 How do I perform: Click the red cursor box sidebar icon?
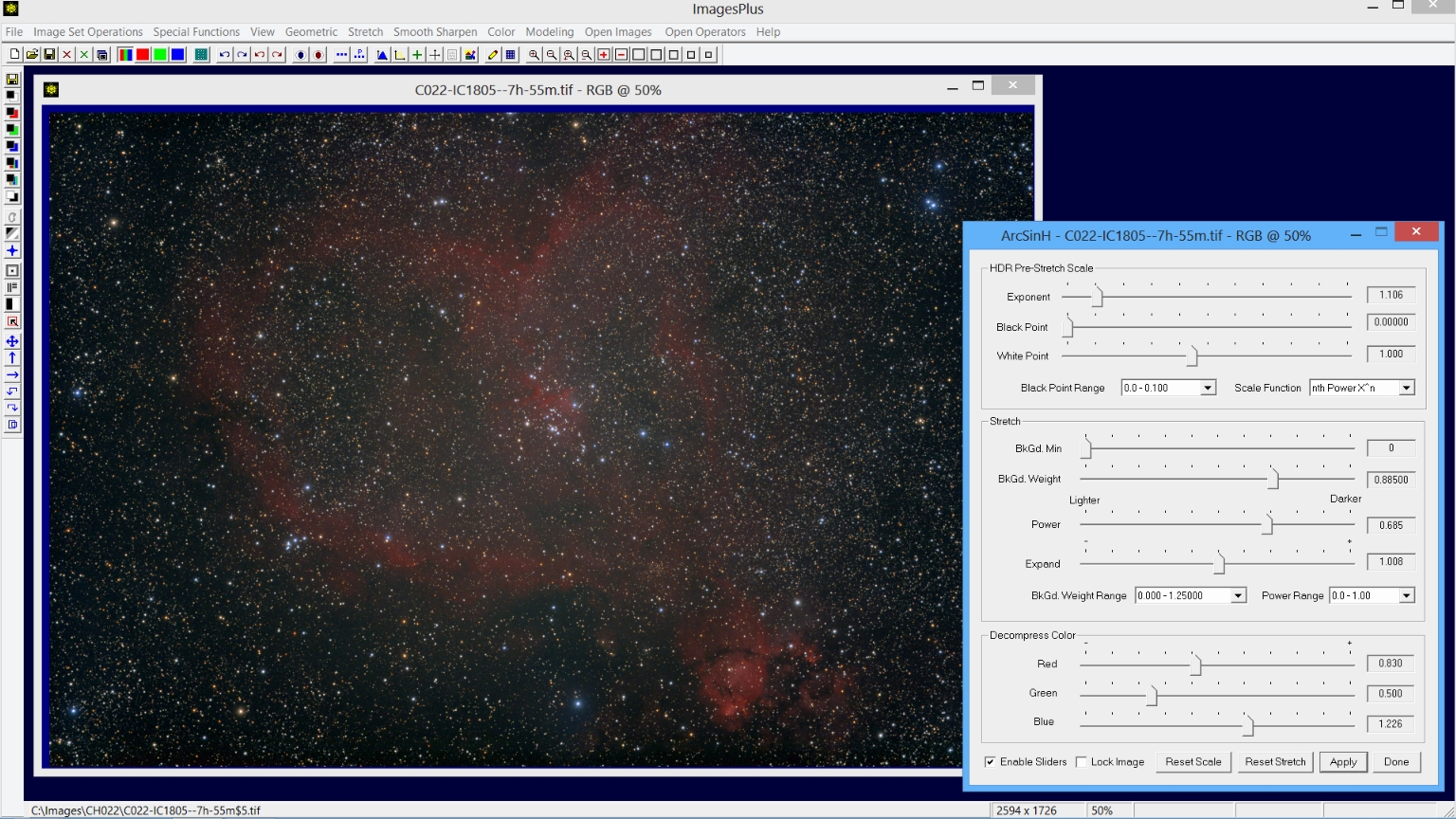point(12,321)
